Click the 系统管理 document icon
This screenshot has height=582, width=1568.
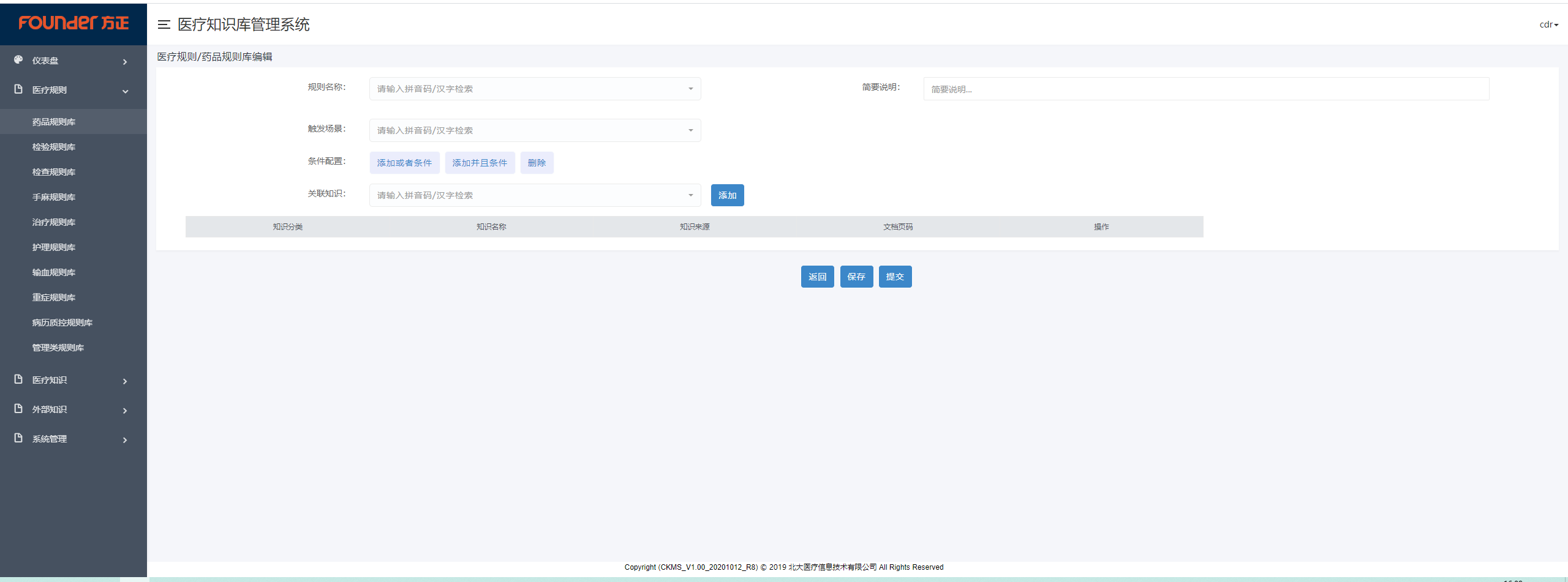[18, 438]
